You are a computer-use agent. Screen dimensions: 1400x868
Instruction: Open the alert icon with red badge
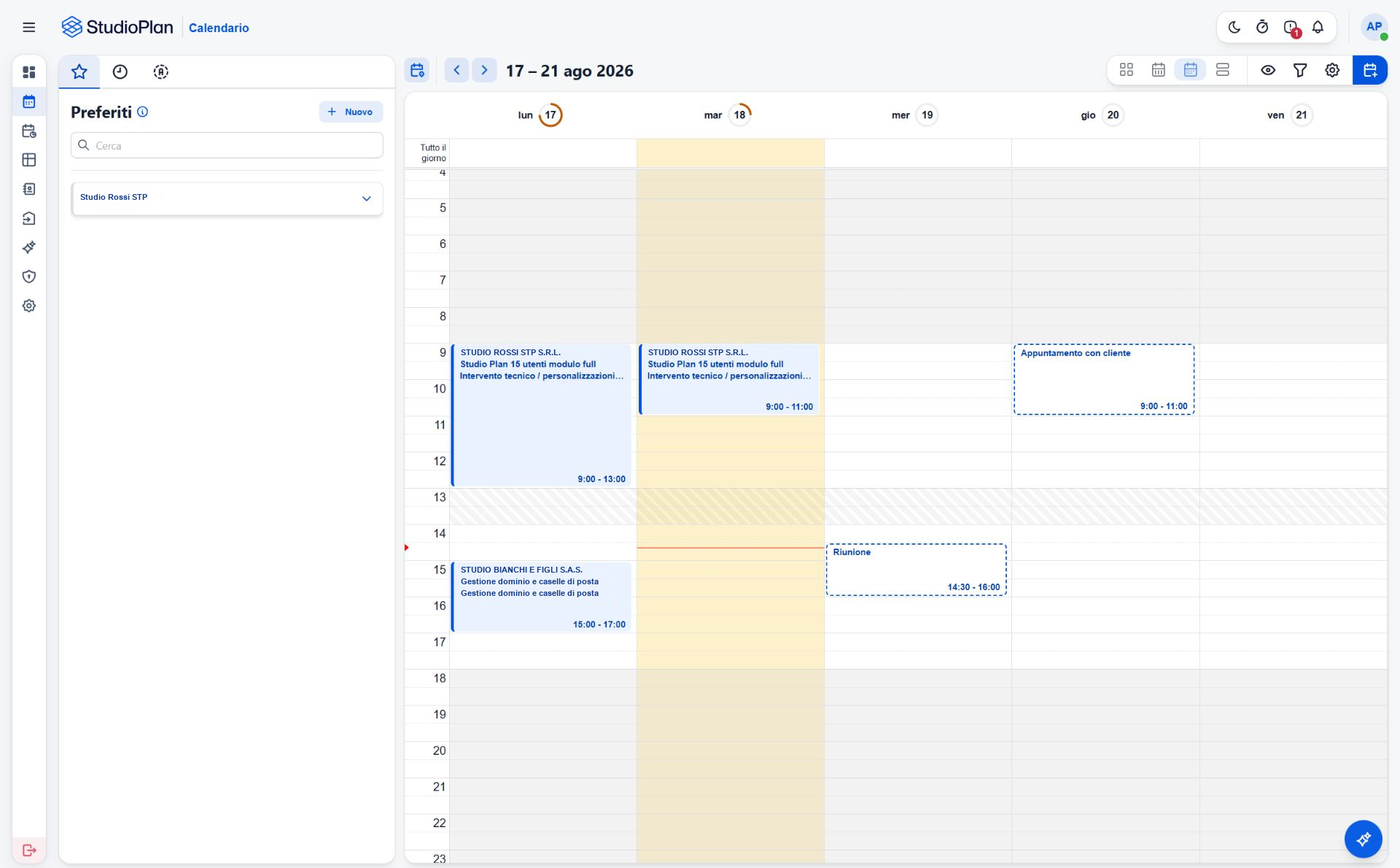[x=1291, y=28]
